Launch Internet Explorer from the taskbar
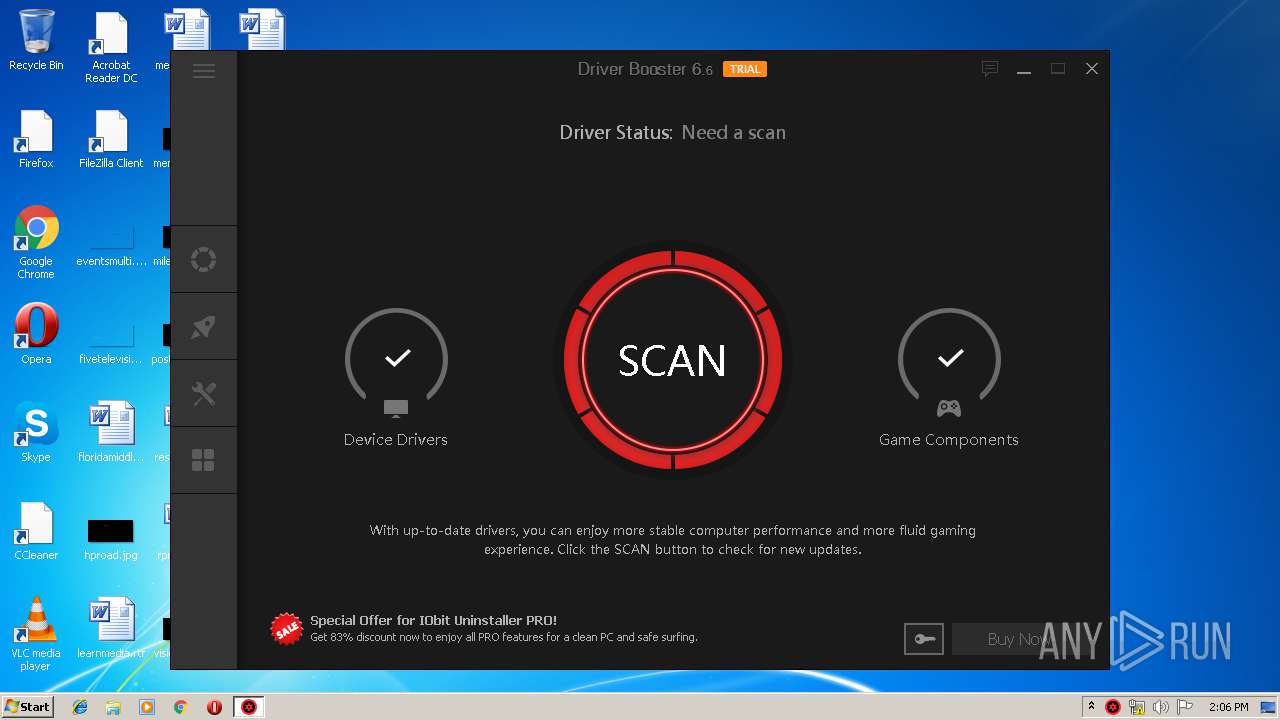 coord(80,707)
